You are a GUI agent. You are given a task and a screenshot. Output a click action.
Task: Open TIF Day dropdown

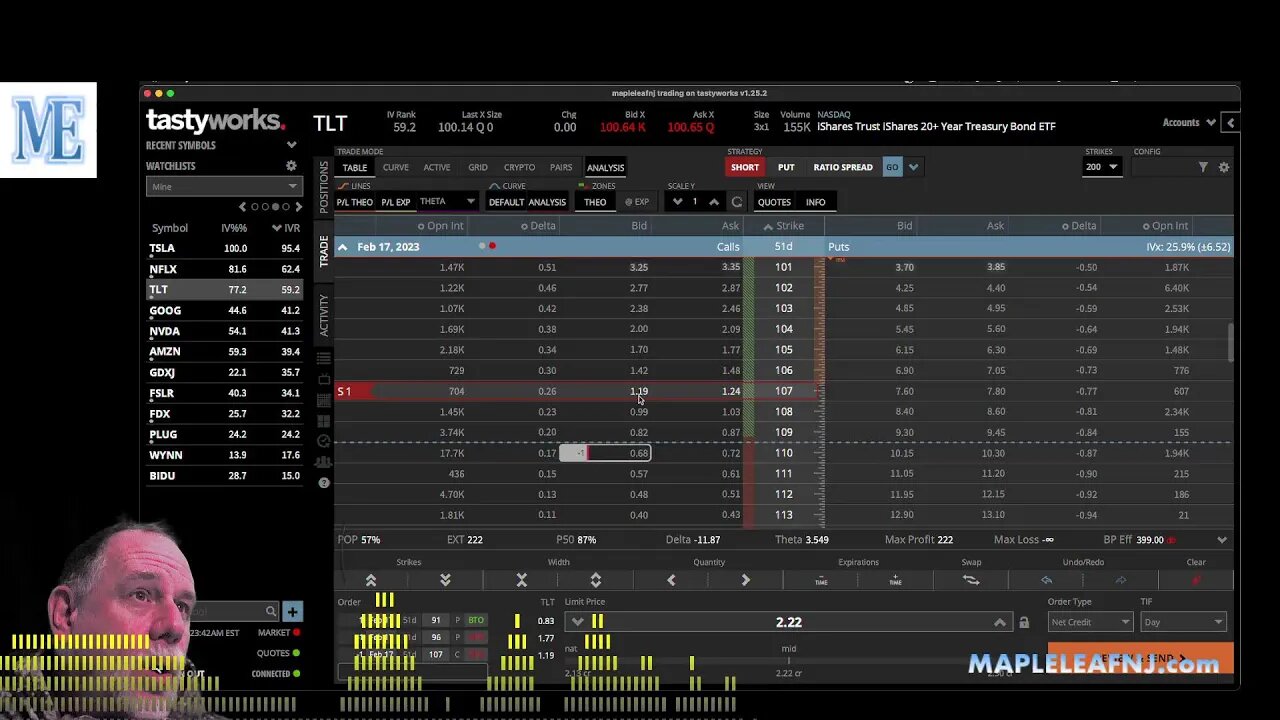1183,622
